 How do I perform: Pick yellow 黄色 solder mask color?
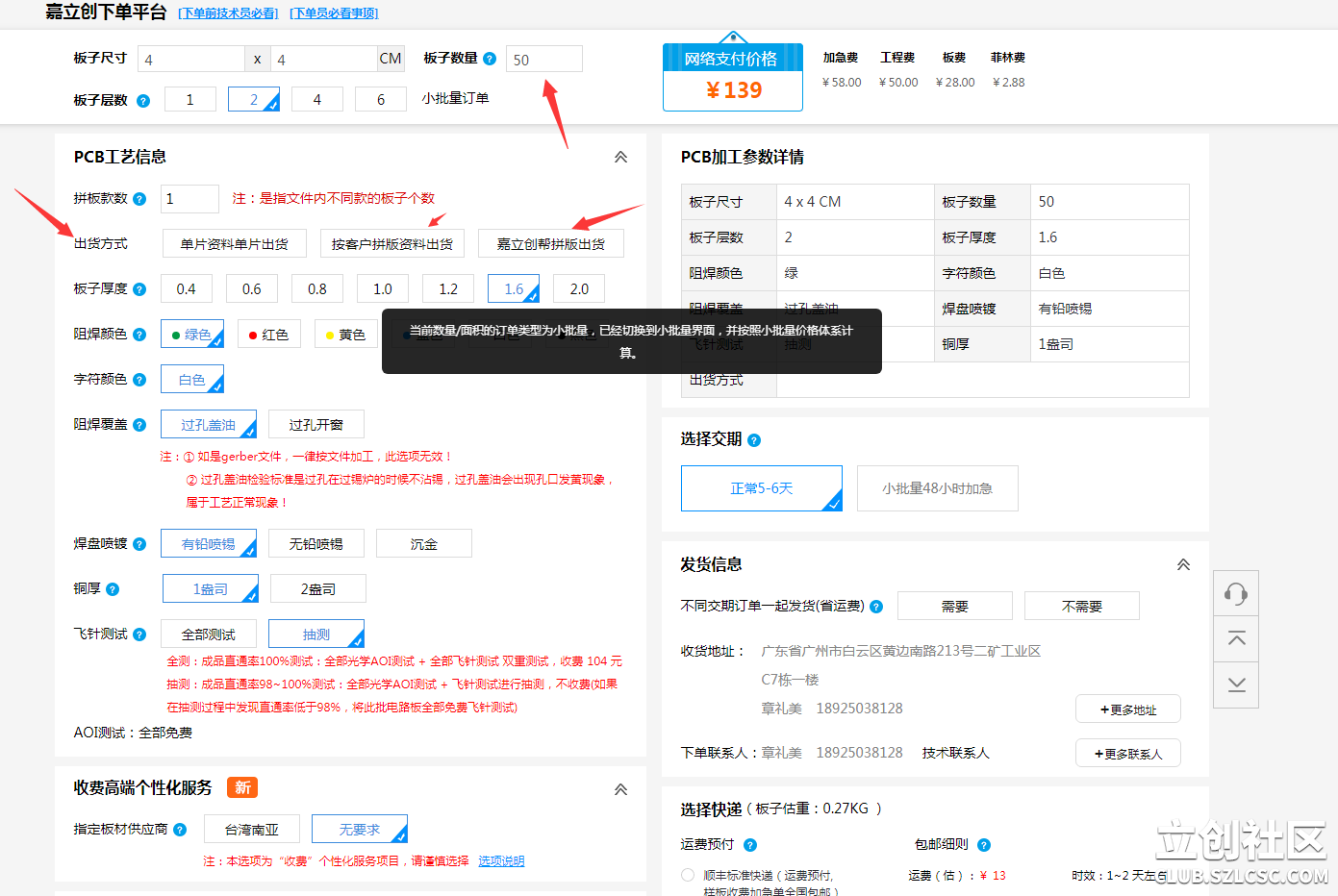pyautogui.click(x=345, y=334)
